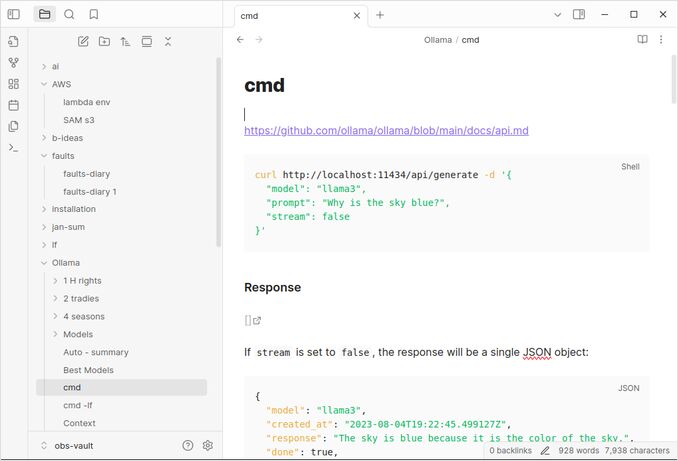The image size is (678, 461).
Task: Open the obs-vault vault switcher
Action: [x=73, y=445]
